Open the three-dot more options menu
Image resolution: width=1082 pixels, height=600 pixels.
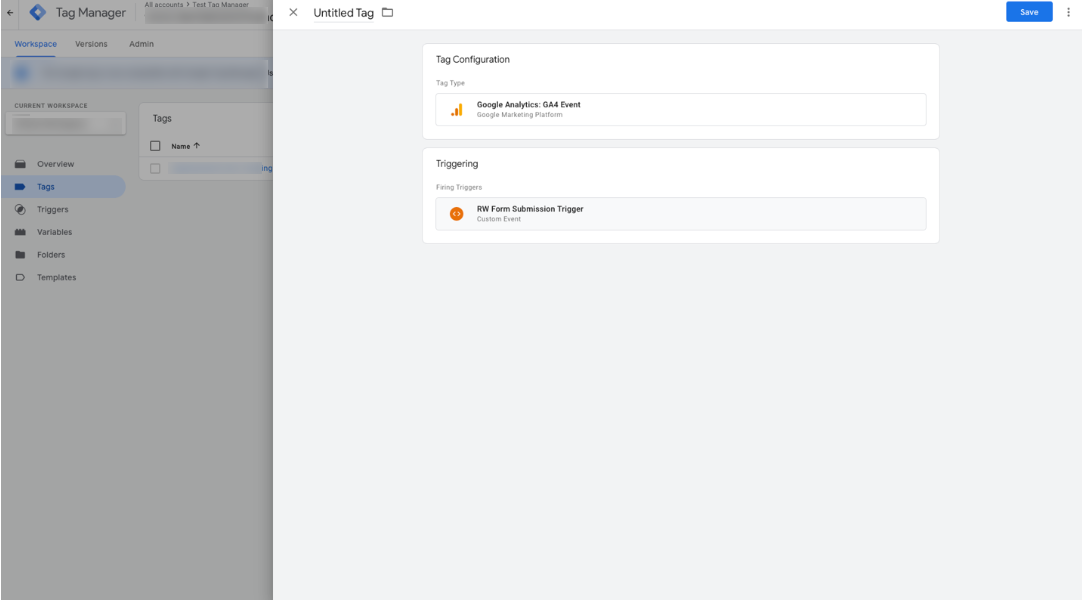[x=1068, y=12]
